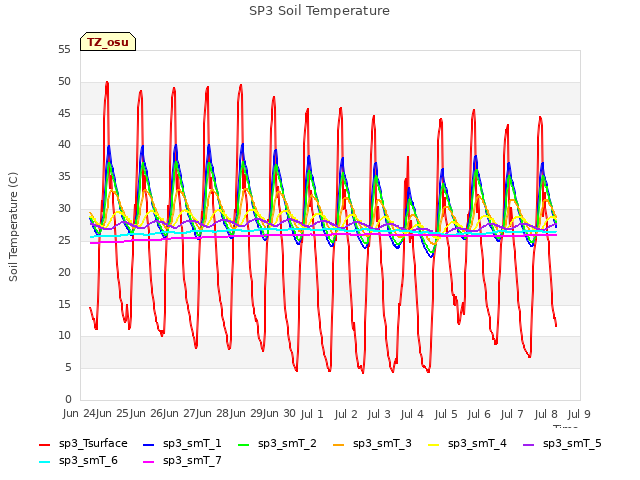
Task: Select the sp3_smT_5 legend label
Action: pyautogui.click(x=572, y=444)
